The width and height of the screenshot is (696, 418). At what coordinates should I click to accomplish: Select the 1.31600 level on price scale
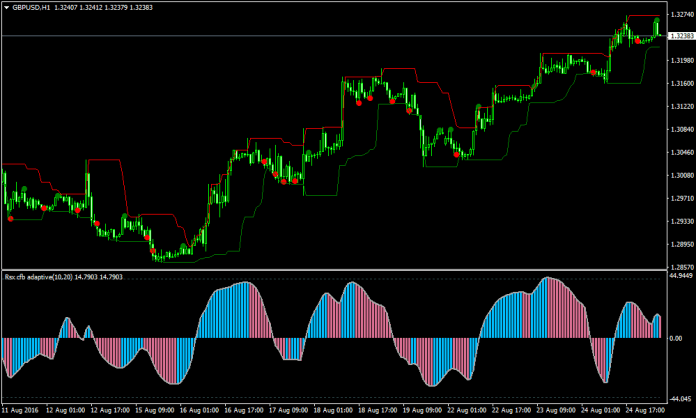pyautogui.click(x=681, y=83)
